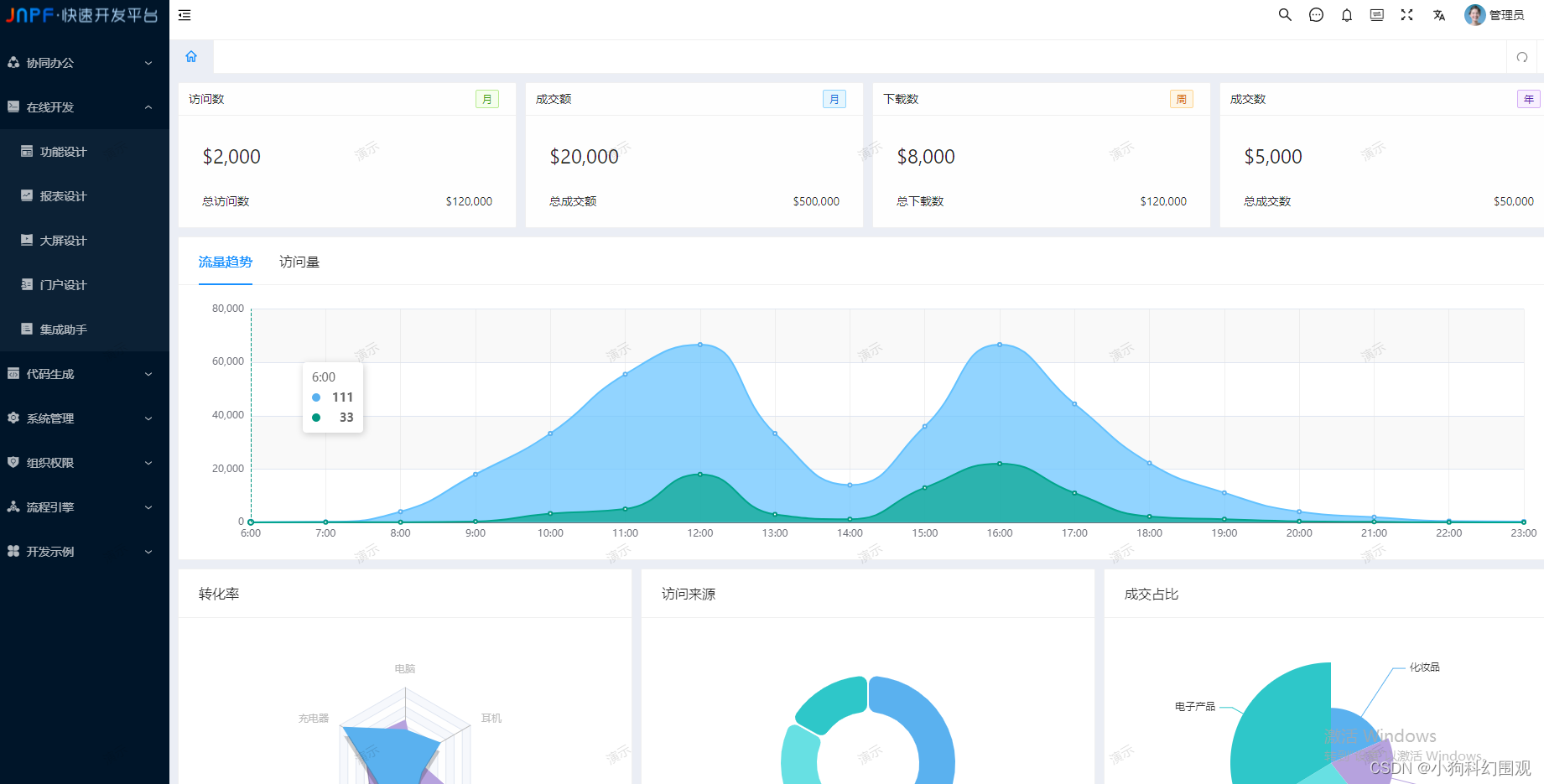Click the 耳机 radar axis label

[x=491, y=719]
